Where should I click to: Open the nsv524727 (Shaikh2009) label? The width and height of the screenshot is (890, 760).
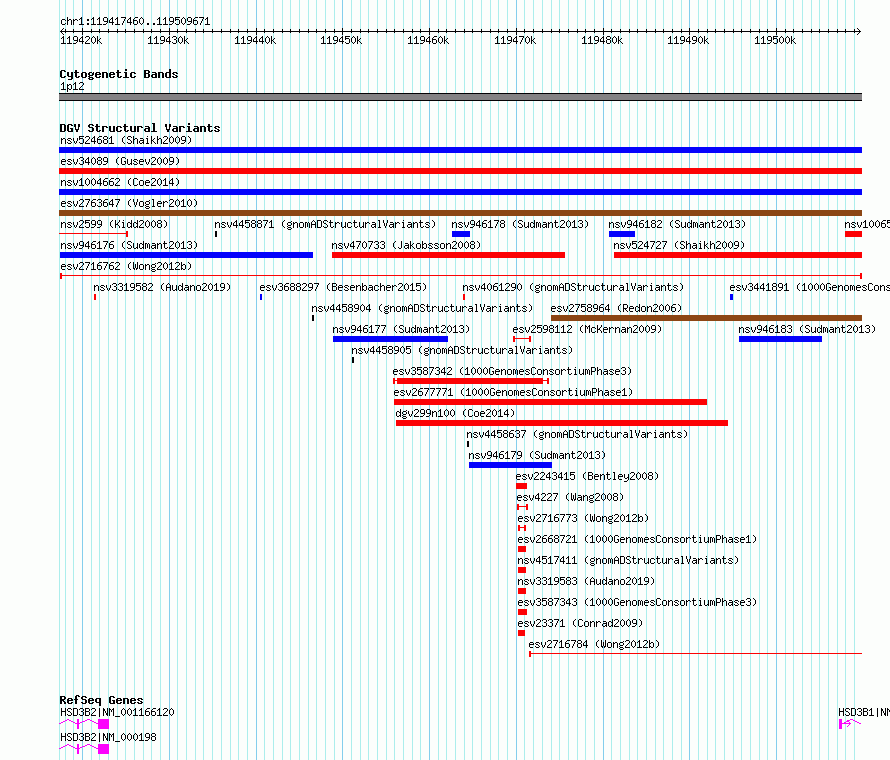click(679, 245)
